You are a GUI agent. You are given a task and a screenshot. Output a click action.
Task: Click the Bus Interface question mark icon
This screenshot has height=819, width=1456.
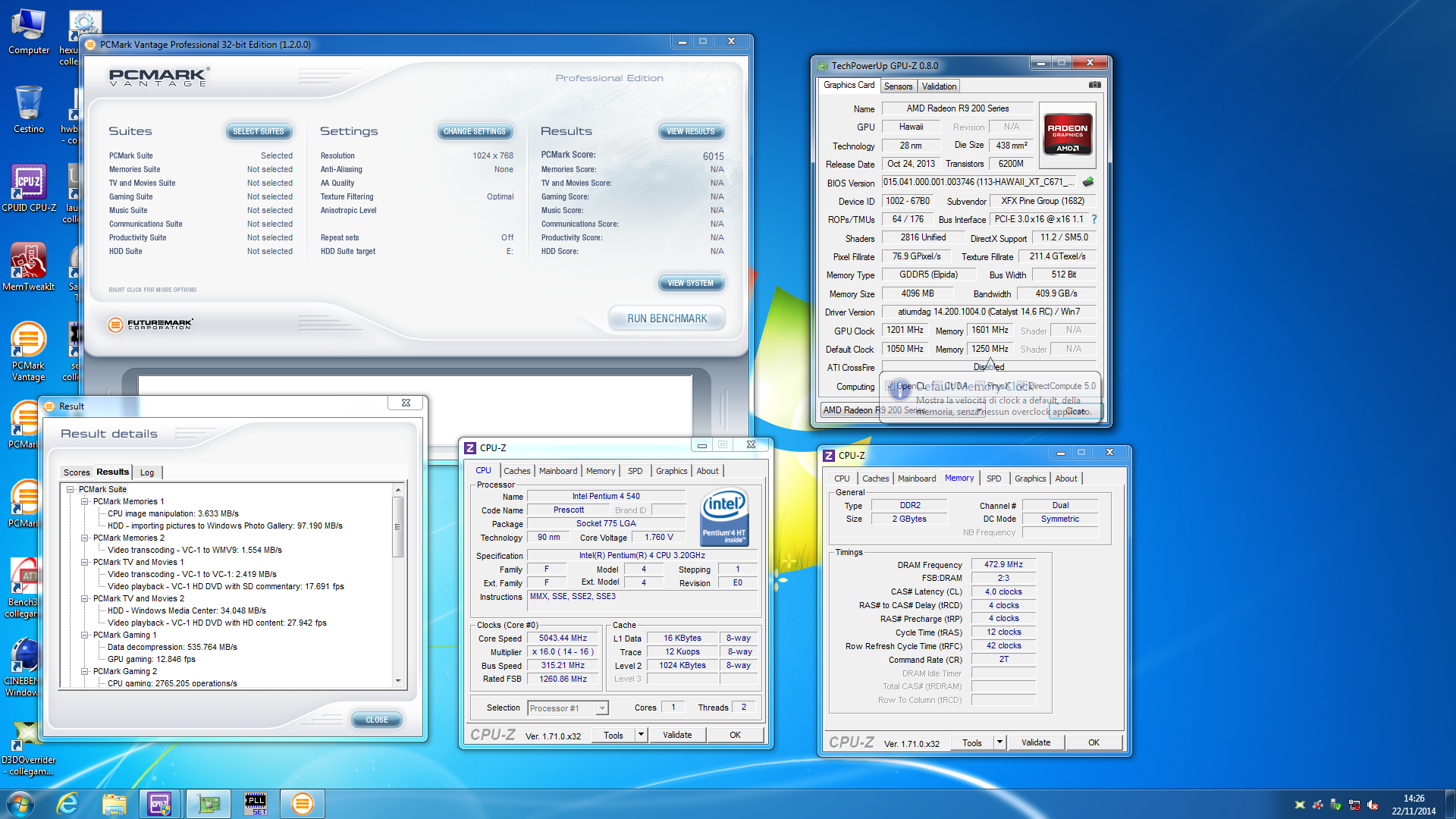[x=1094, y=219]
